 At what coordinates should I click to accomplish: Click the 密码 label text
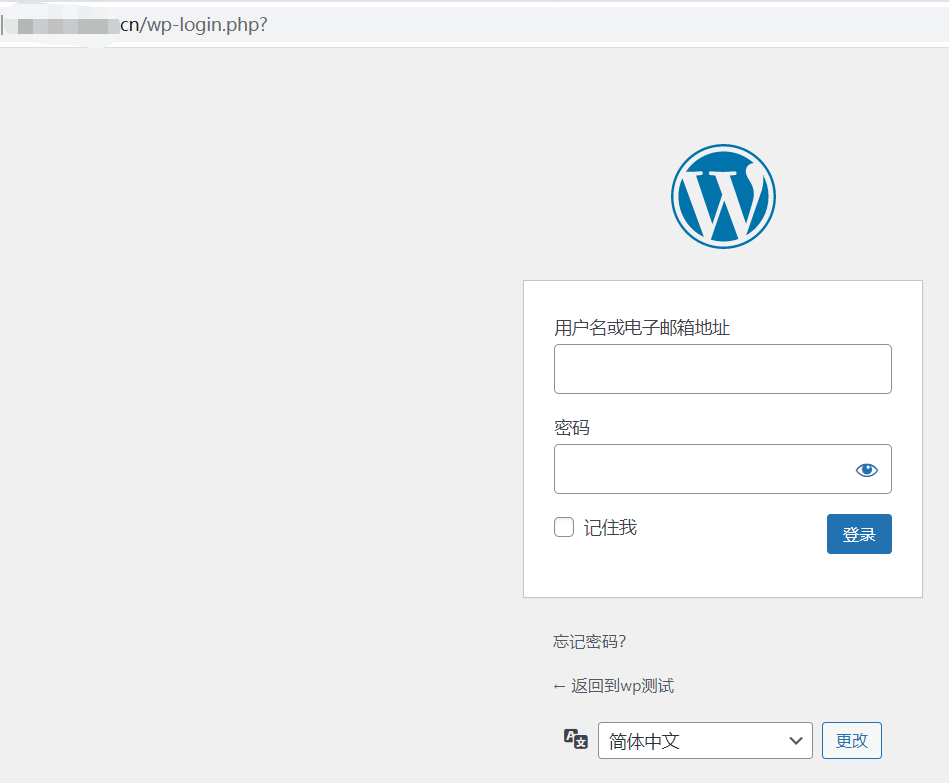[x=571, y=428]
